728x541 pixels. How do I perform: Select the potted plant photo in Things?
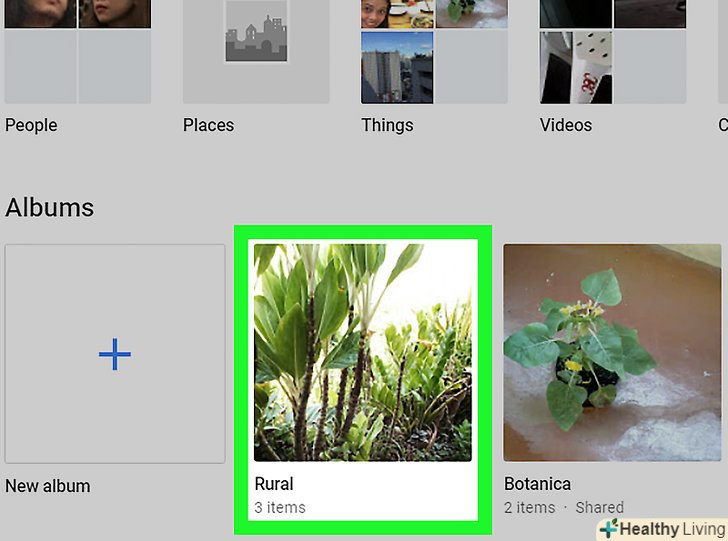[471, 12]
